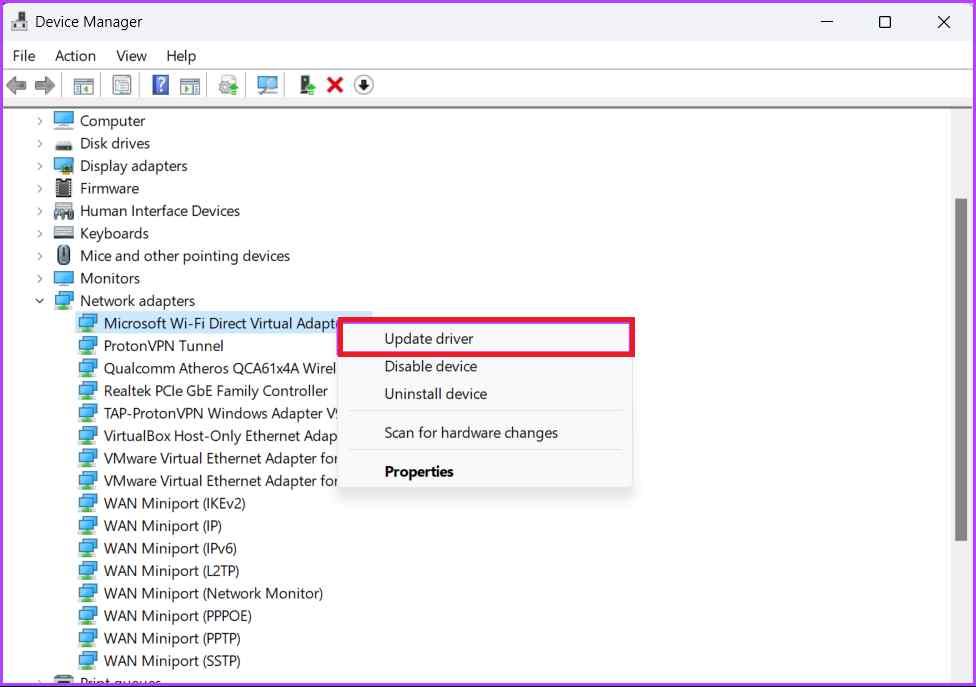Click the Device Manager title bar icon
The image size is (976, 687).
pyautogui.click(x=19, y=21)
